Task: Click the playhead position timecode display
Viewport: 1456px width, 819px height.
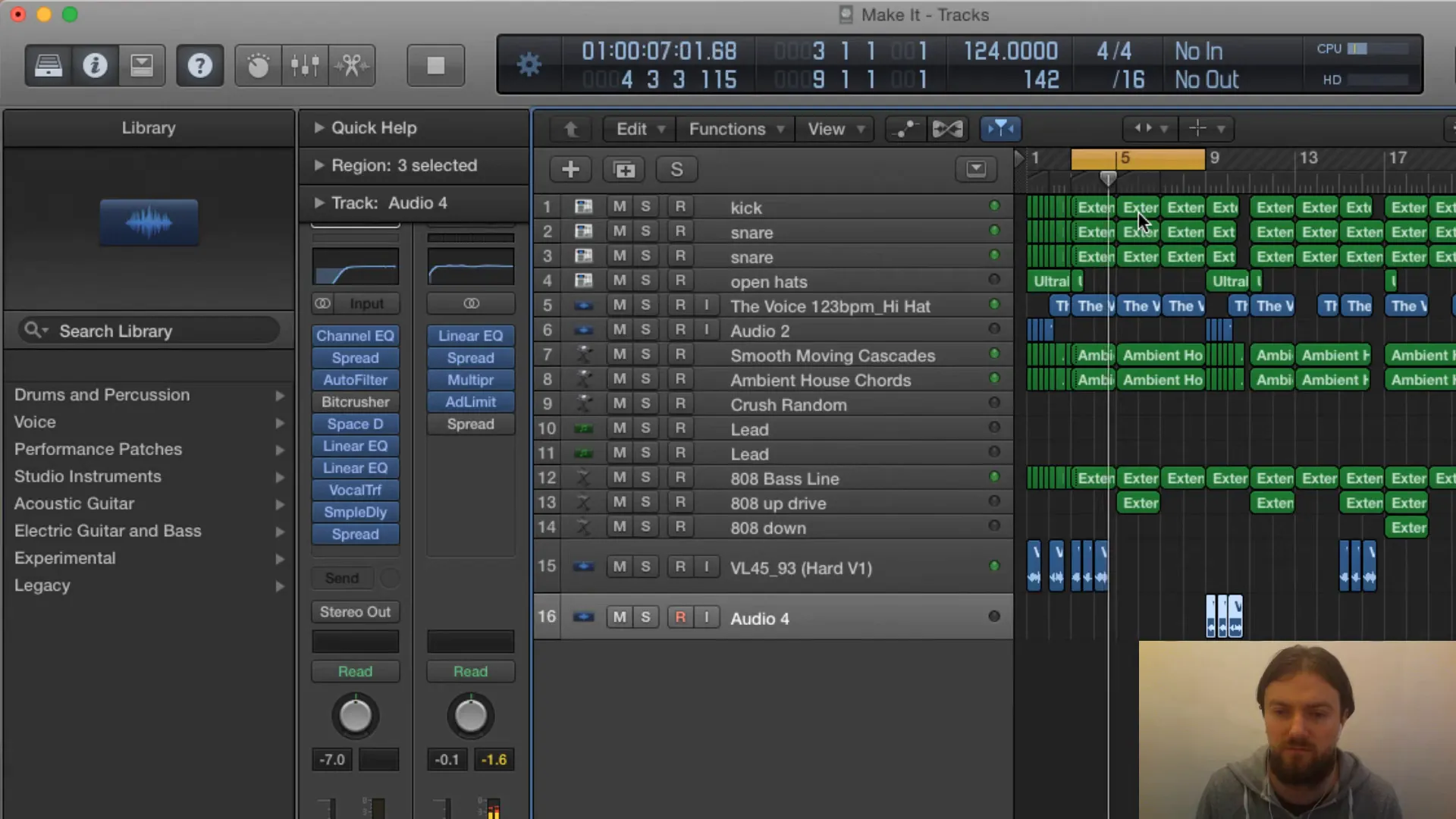Action: click(x=659, y=50)
